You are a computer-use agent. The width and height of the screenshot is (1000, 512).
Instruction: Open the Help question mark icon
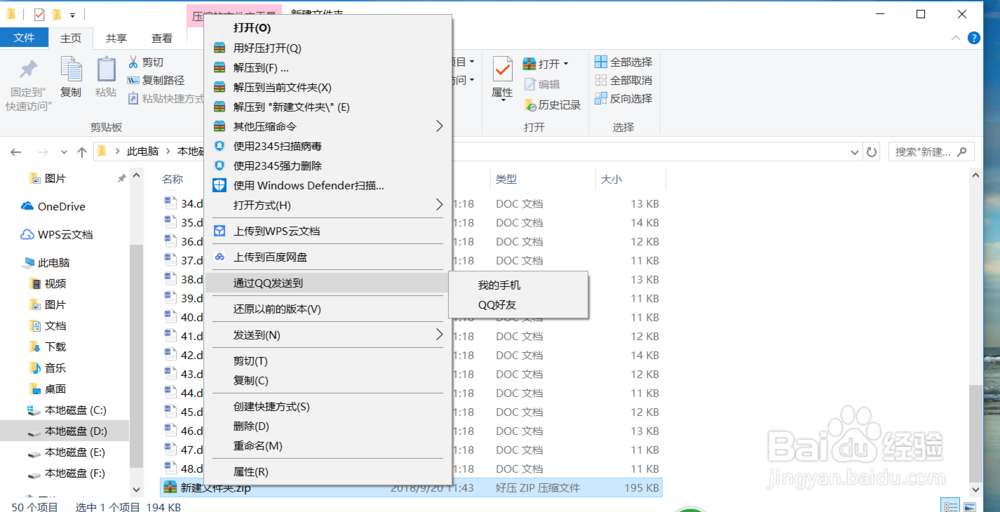point(974,38)
